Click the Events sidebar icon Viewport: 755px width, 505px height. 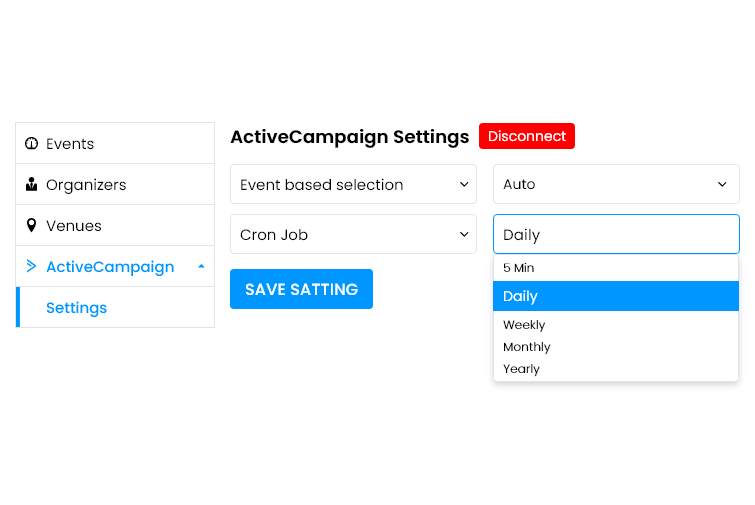pyautogui.click(x=31, y=143)
